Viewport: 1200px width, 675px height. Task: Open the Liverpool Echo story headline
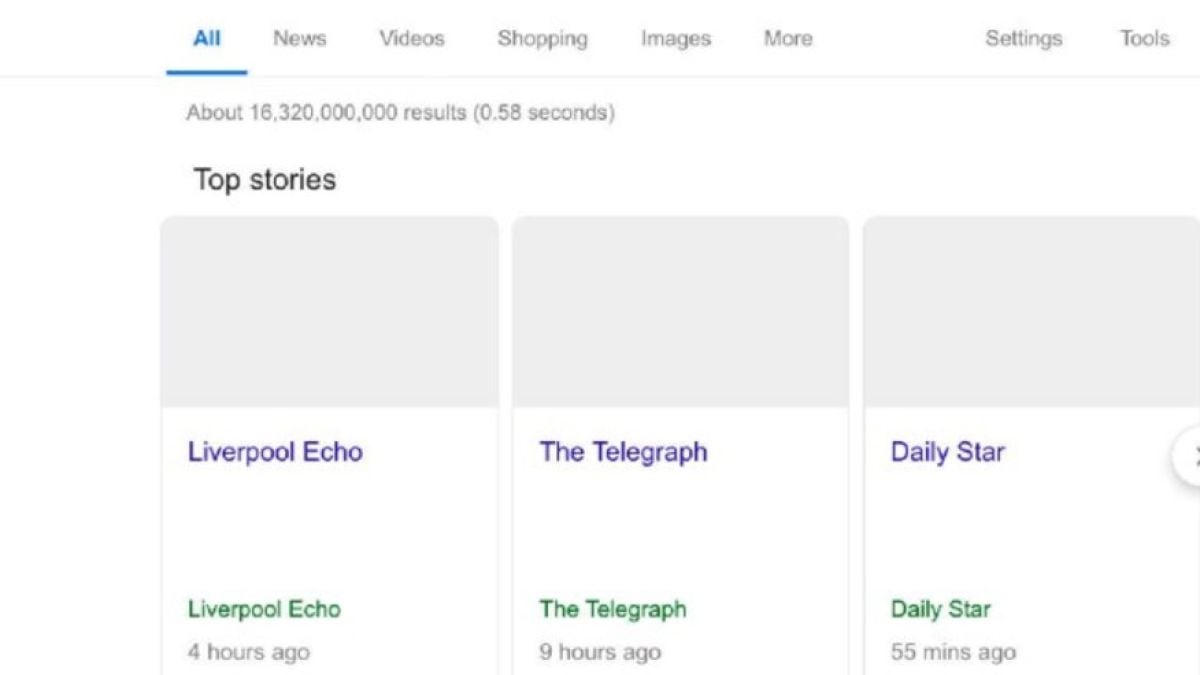275,452
